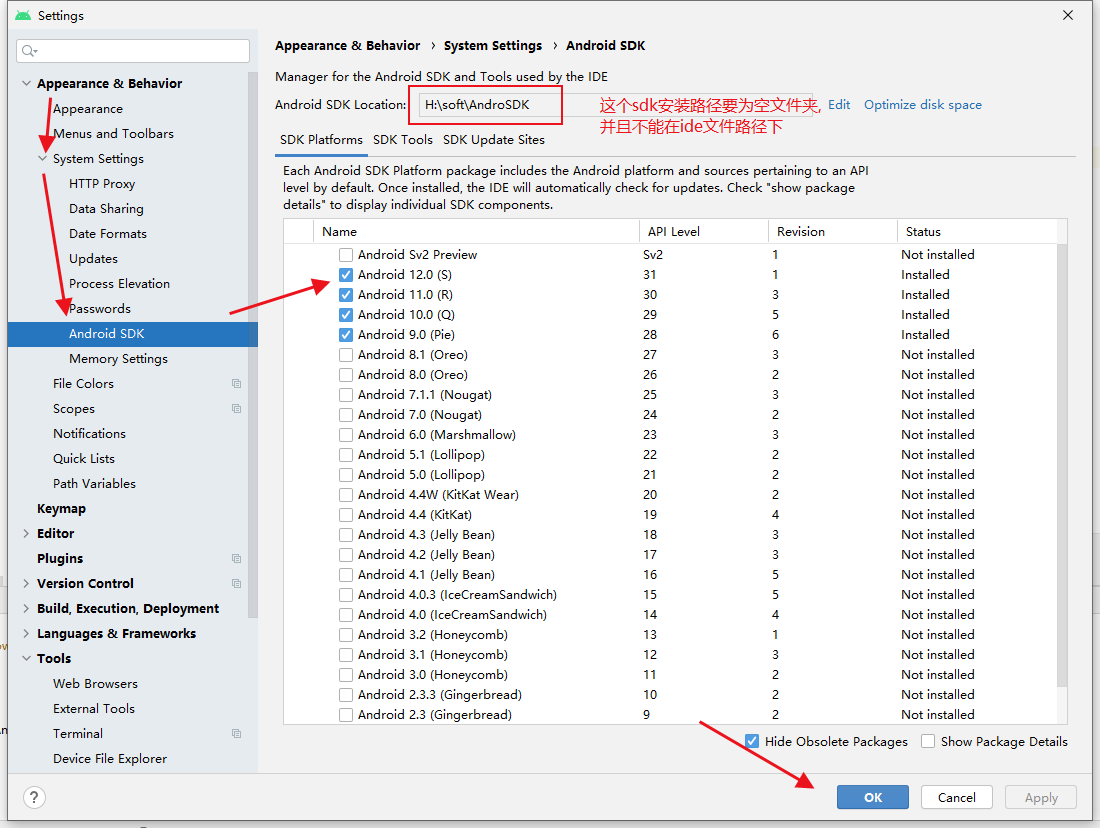Screen dimensions: 1100x828
Task: Check Android 6.0 (Marshmallow) platform
Action: [346, 435]
